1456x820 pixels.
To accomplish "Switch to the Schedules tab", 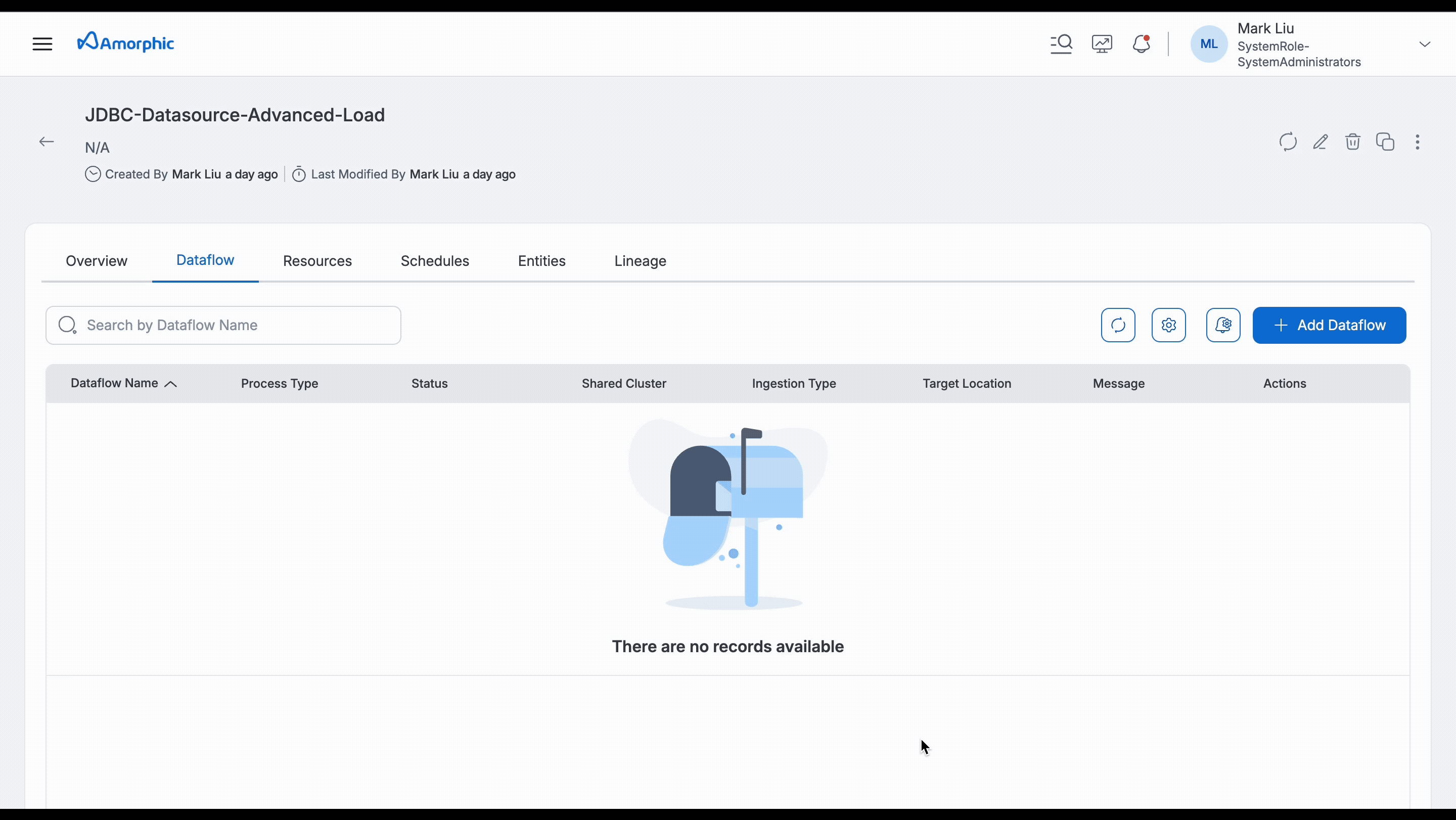I will pyautogui.click(x=435, y=260).
